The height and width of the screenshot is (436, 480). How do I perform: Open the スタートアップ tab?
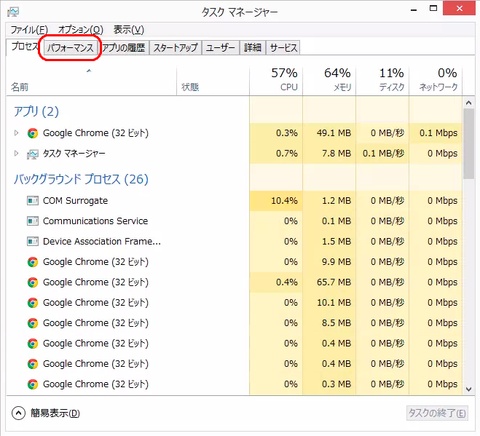176,48
